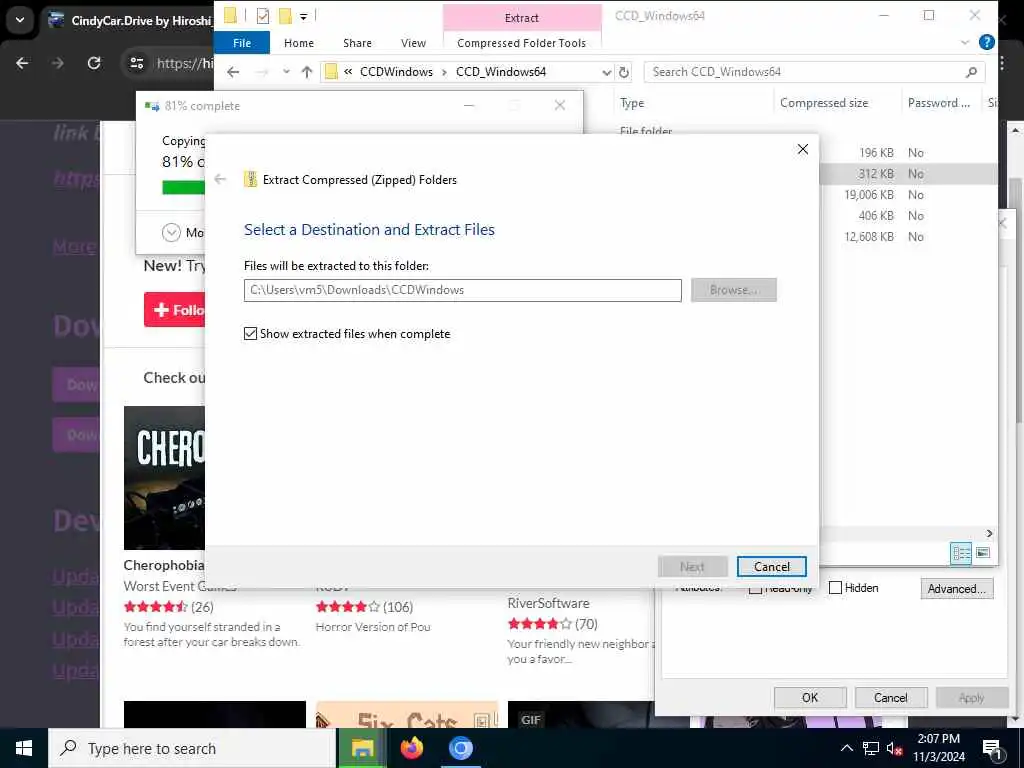
Task: Click the Extract contextual tab header
Action: (522, 18)
